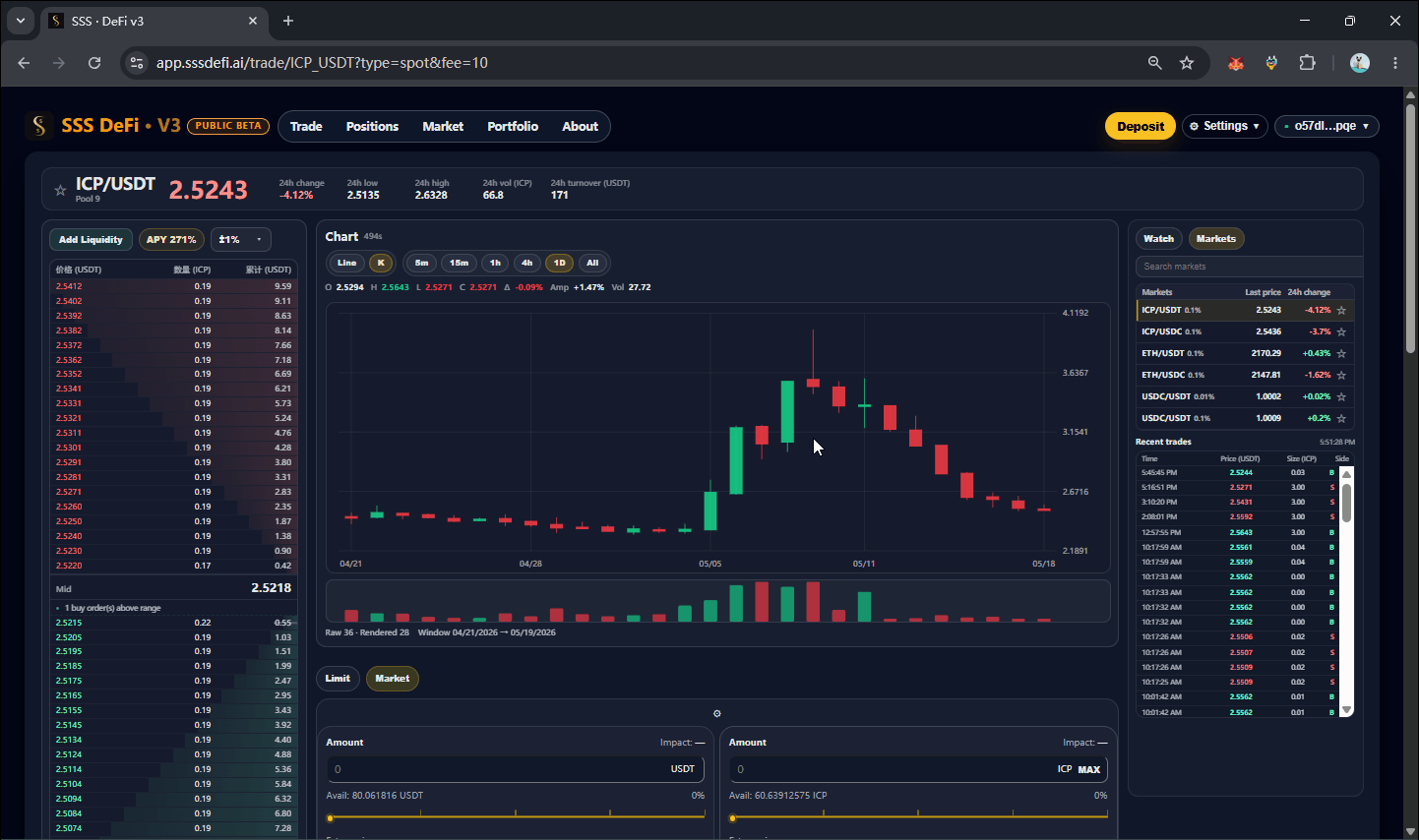Reload the page in Chrome
The height and width of the screenshot is (840, 1419).
(x=94, y=63)
